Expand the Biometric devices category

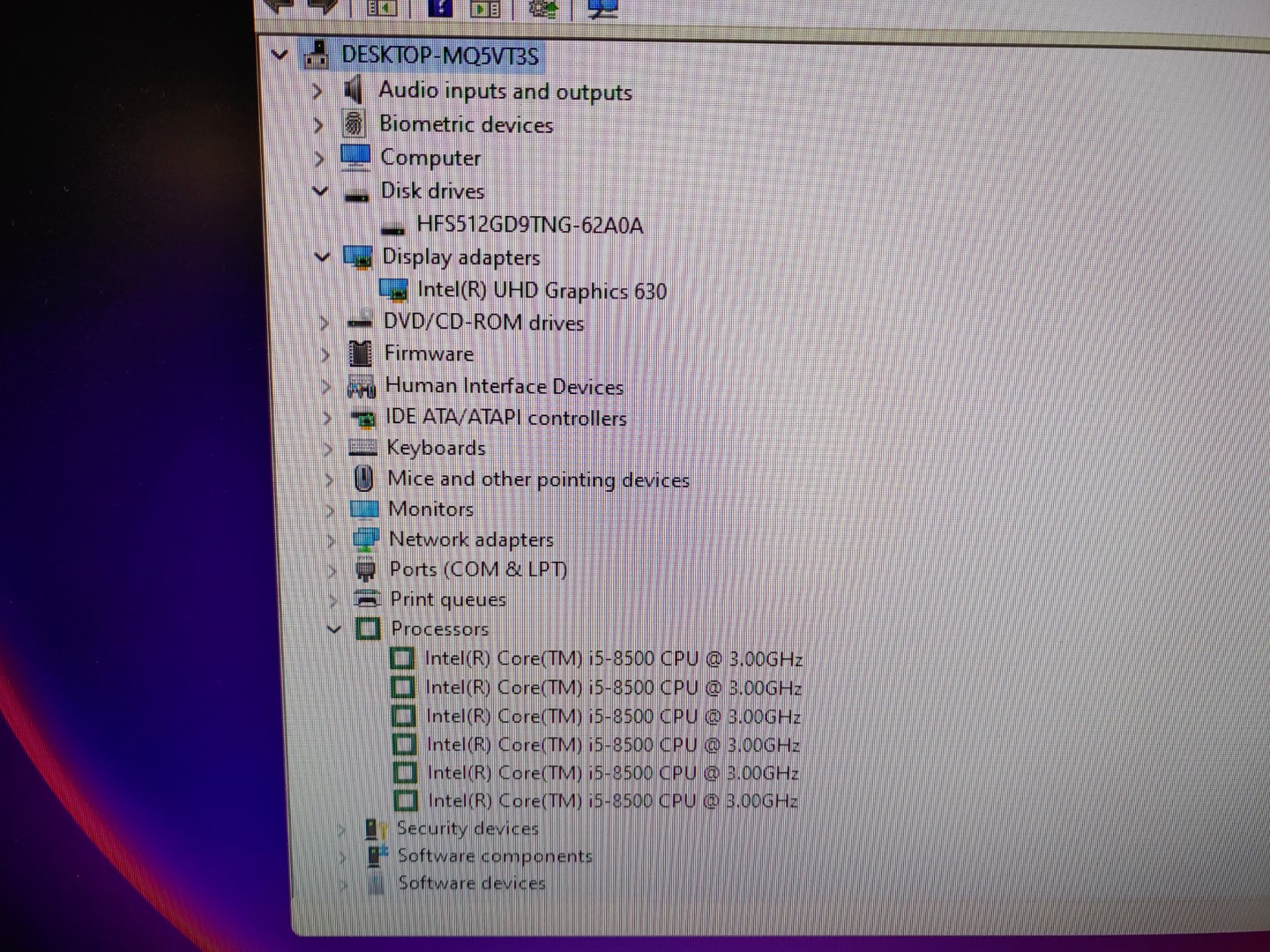pyautogui.click(x=318, y=125)
